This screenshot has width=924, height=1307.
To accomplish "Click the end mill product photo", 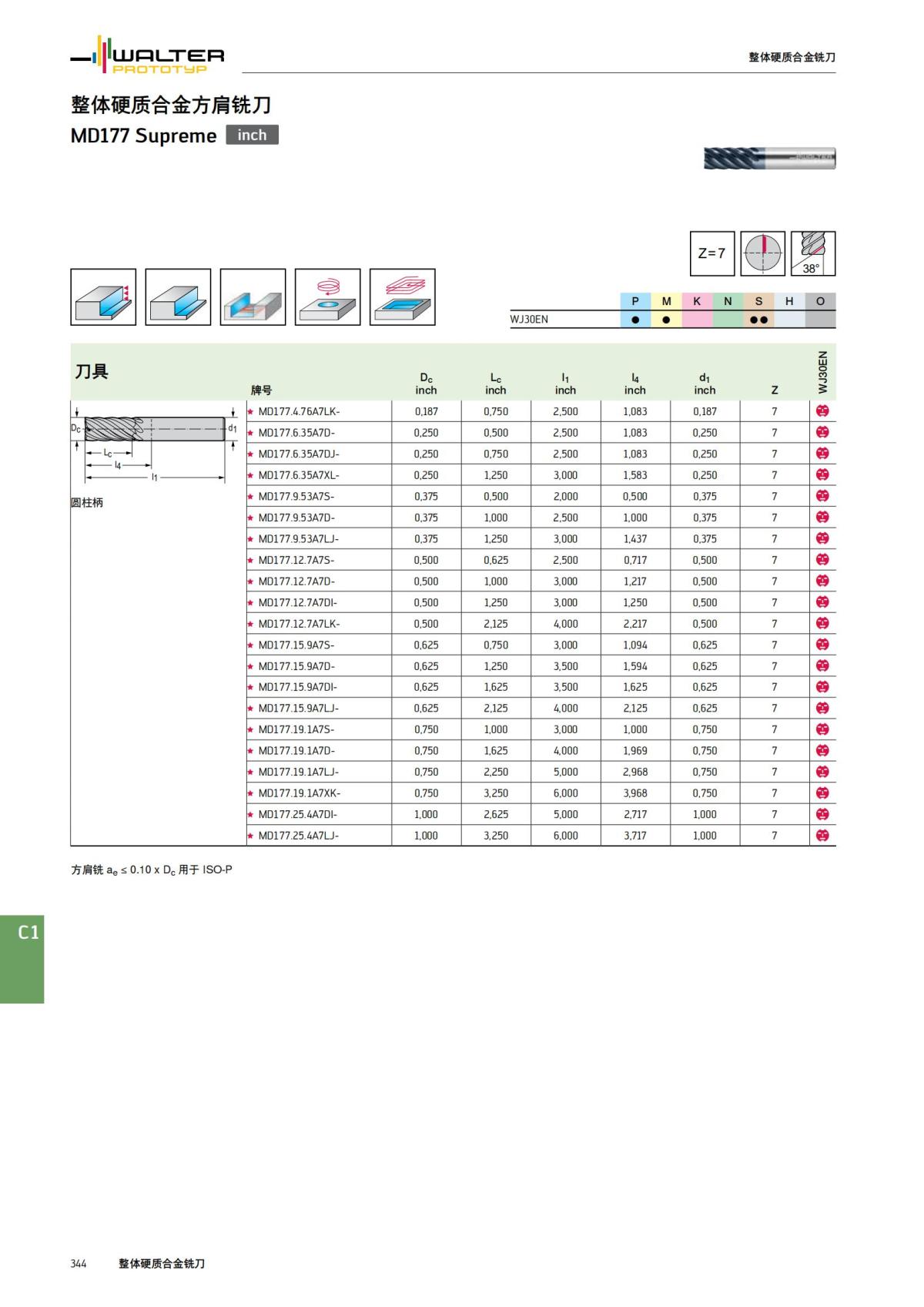I will 769,158.
